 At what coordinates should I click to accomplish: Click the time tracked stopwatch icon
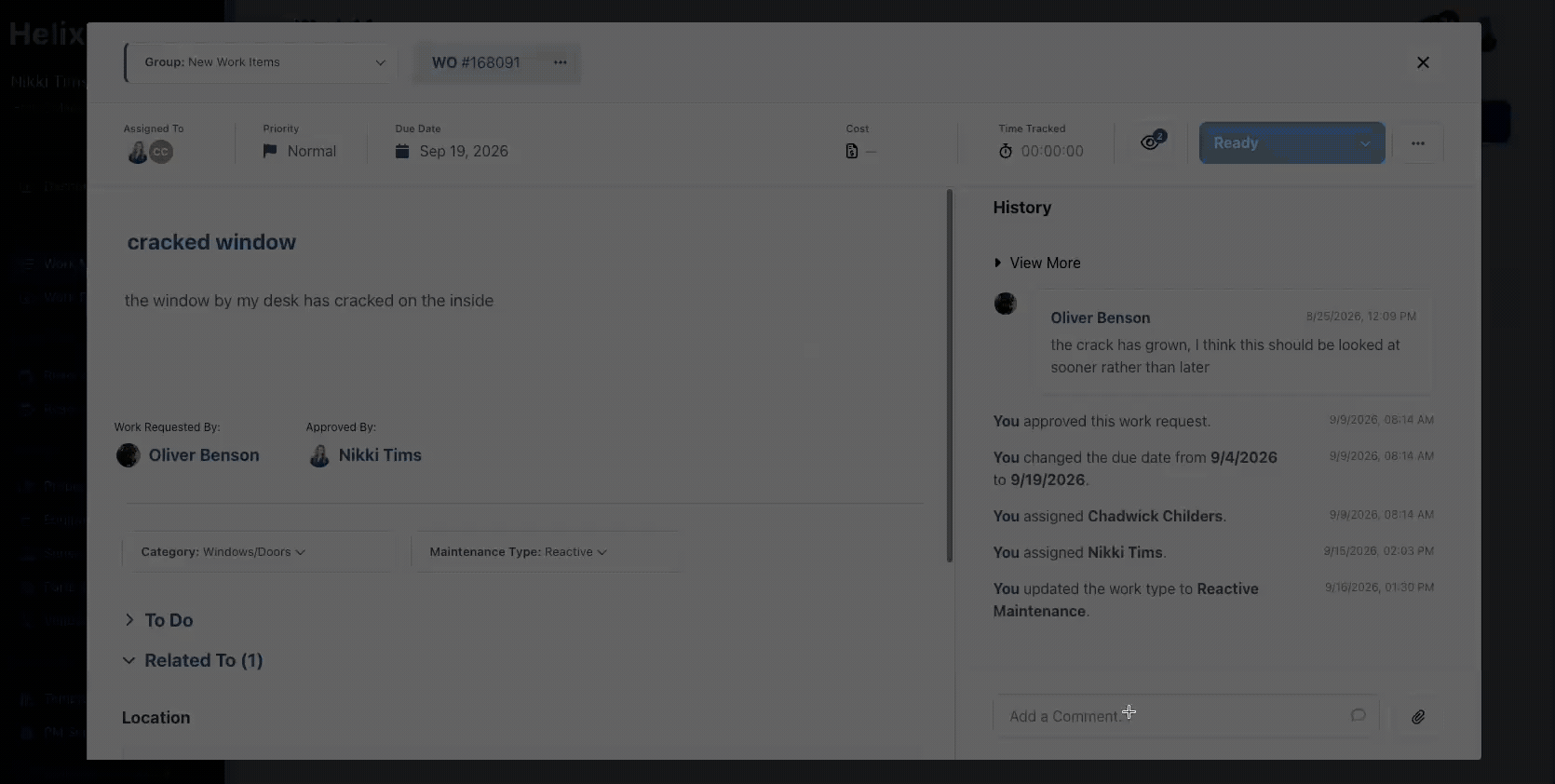tap(1006, 151)
